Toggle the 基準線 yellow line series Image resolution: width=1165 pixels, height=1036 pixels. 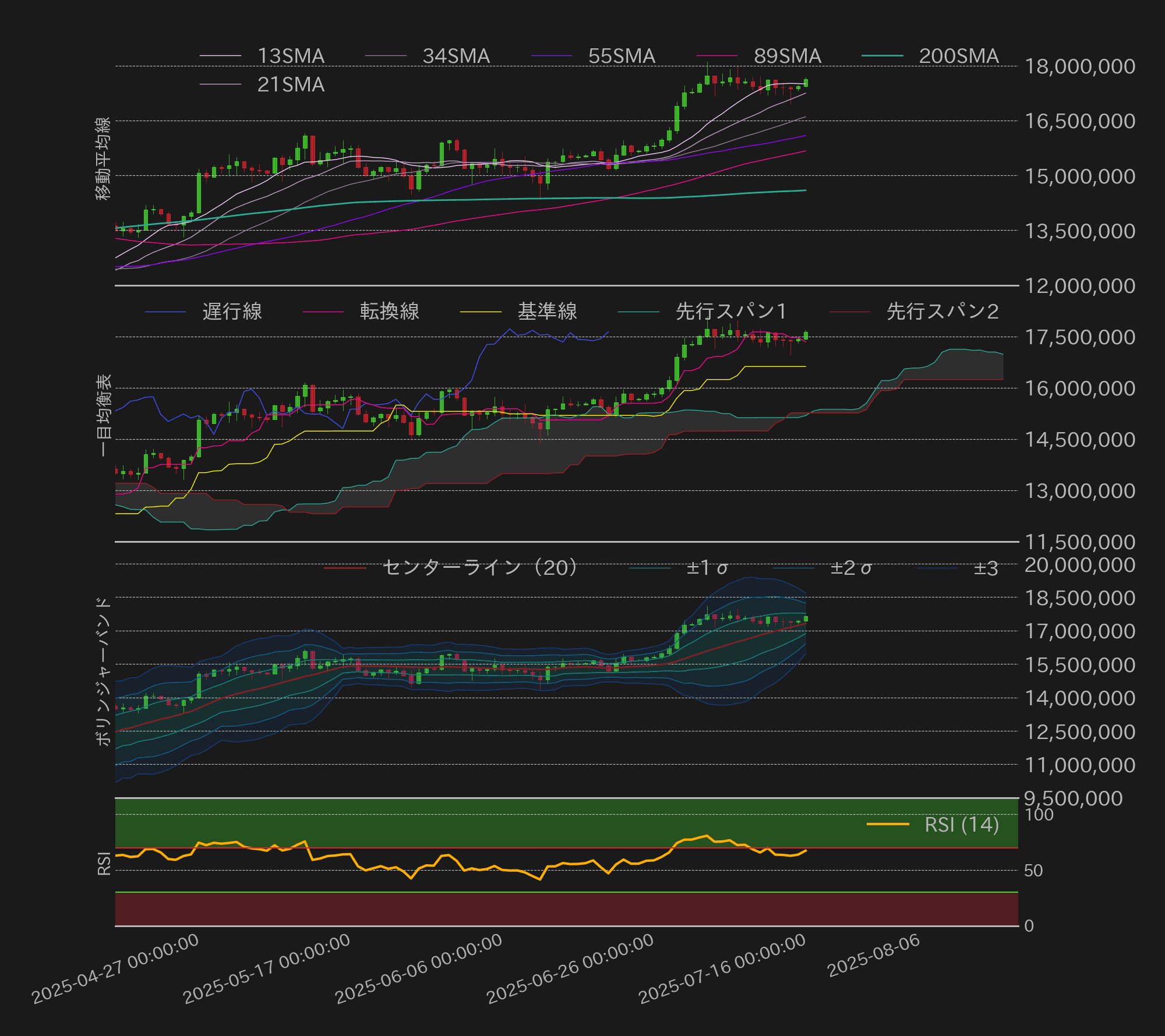pos(481,312)
